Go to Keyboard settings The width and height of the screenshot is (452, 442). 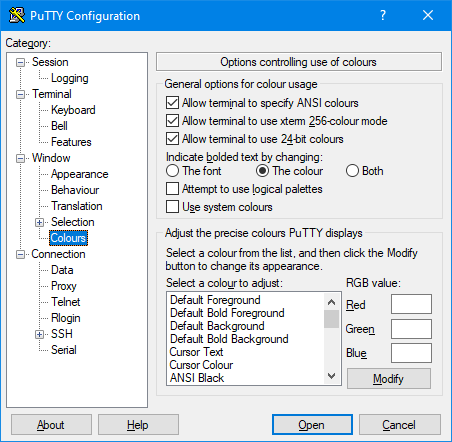point(73,110)
